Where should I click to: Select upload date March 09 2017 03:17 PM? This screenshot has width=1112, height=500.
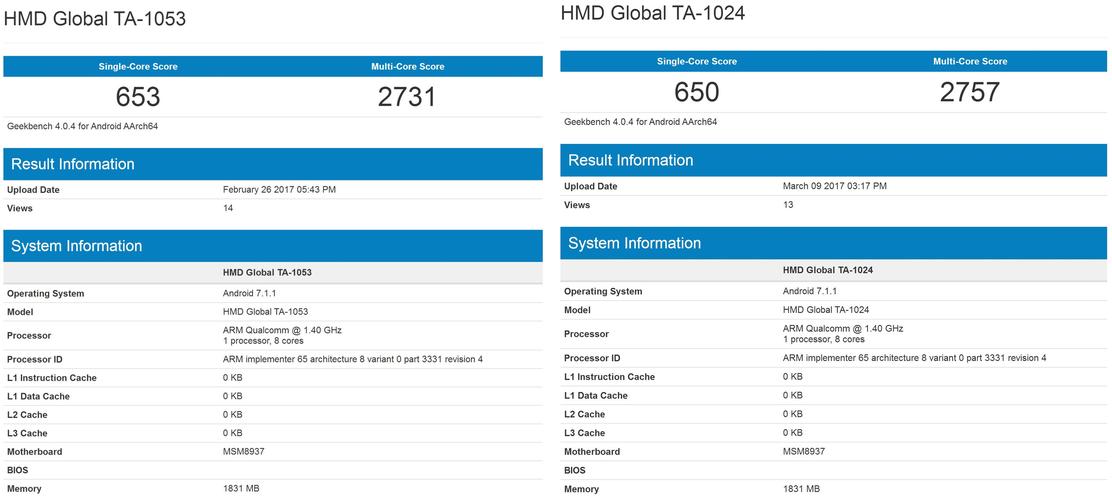pyautogui.click(x=835, y=187)
